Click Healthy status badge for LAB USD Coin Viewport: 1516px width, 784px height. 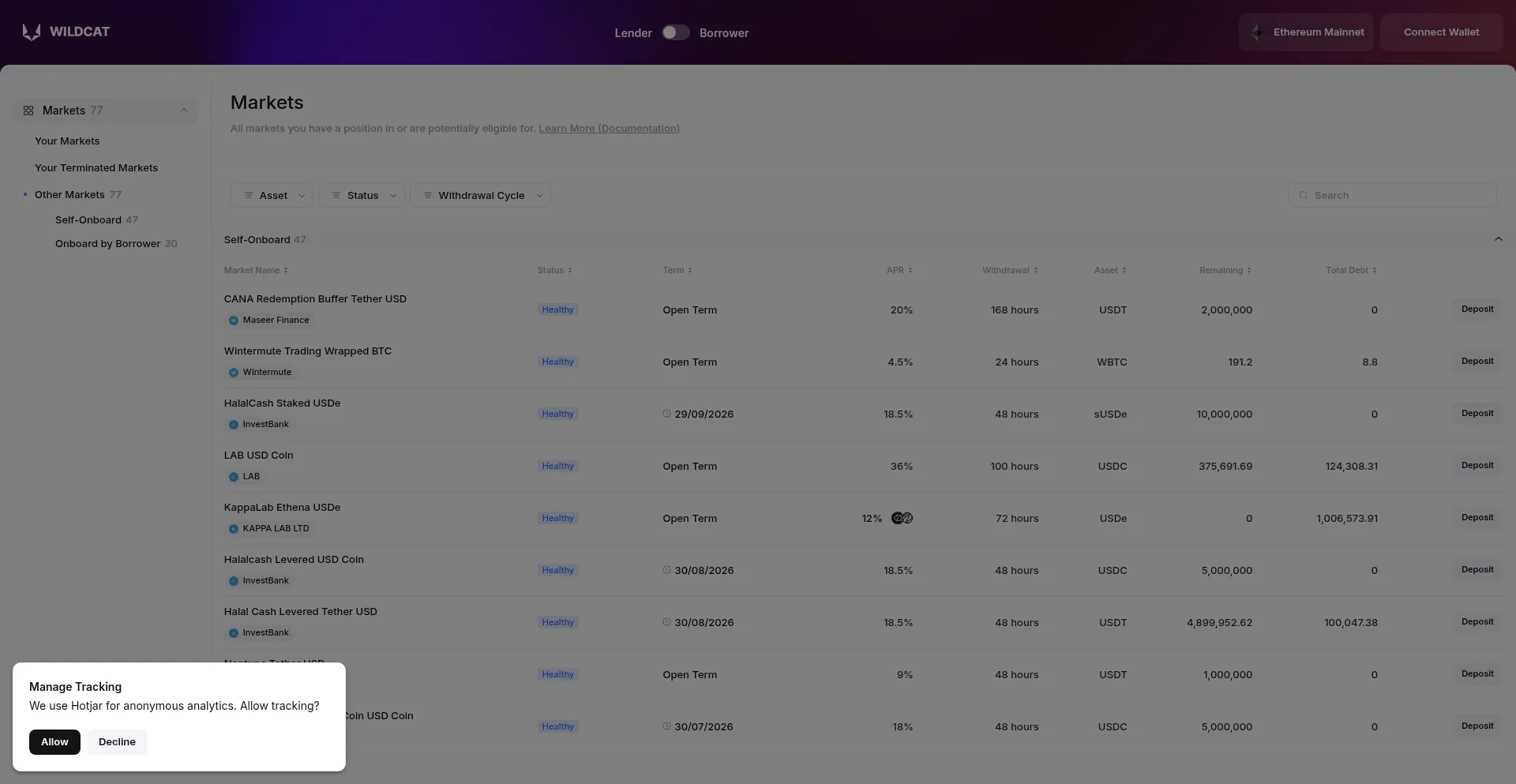coord(557,467)
